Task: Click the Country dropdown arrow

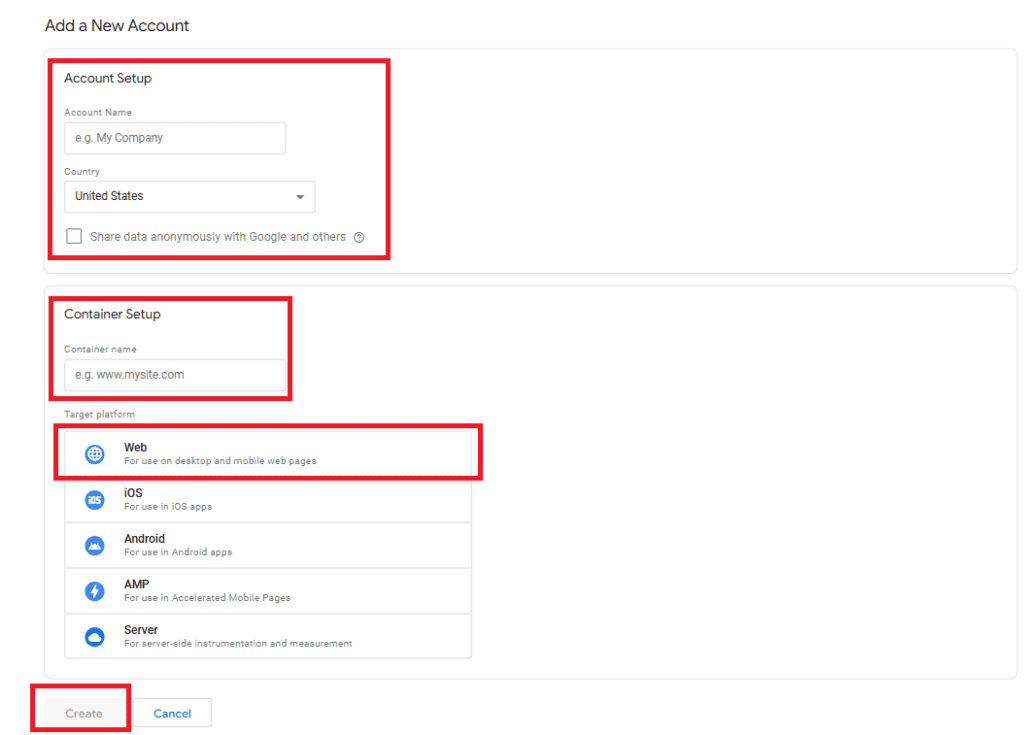Action: (300, 196)
